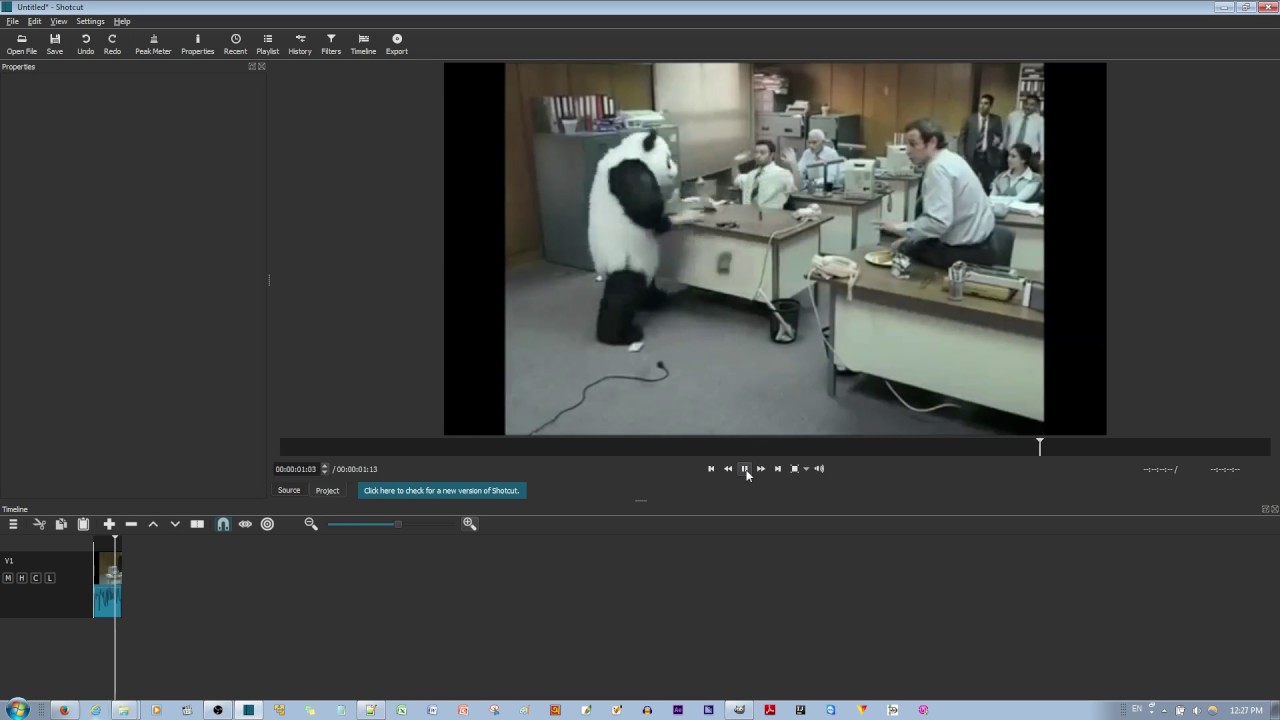Screen dimensions: 1280x720
Task: Save the project using the Save icon
Action: coord(55,44)
